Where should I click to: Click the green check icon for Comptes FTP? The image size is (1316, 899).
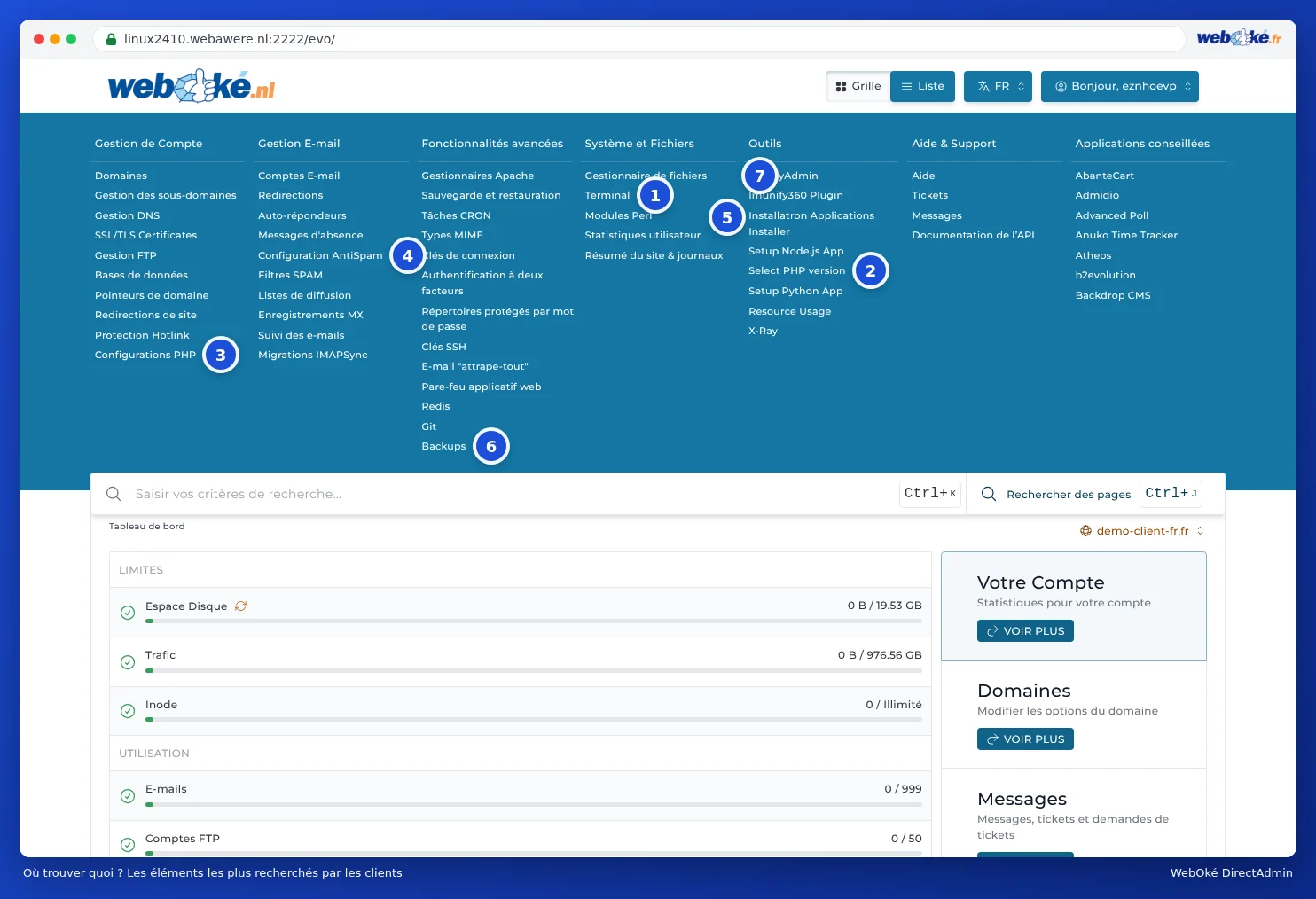[128, 845]
